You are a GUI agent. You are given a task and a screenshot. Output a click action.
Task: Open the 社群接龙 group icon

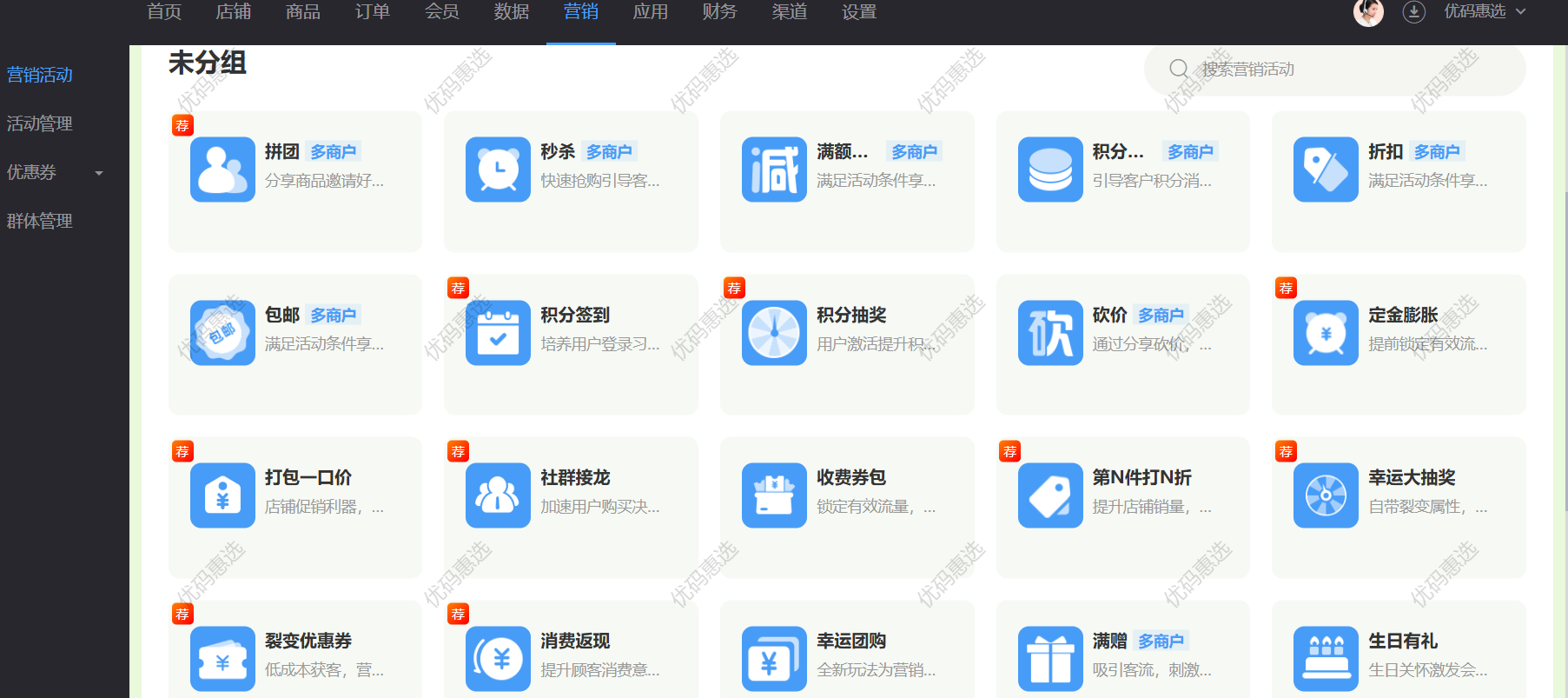tap(498, 495)
